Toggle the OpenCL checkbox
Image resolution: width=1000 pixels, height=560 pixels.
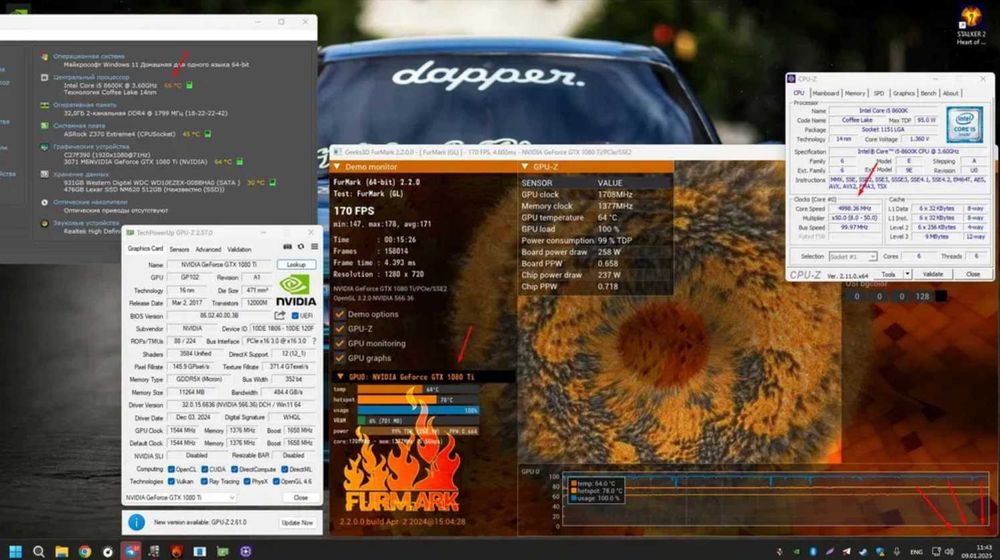tap(171, 469)
